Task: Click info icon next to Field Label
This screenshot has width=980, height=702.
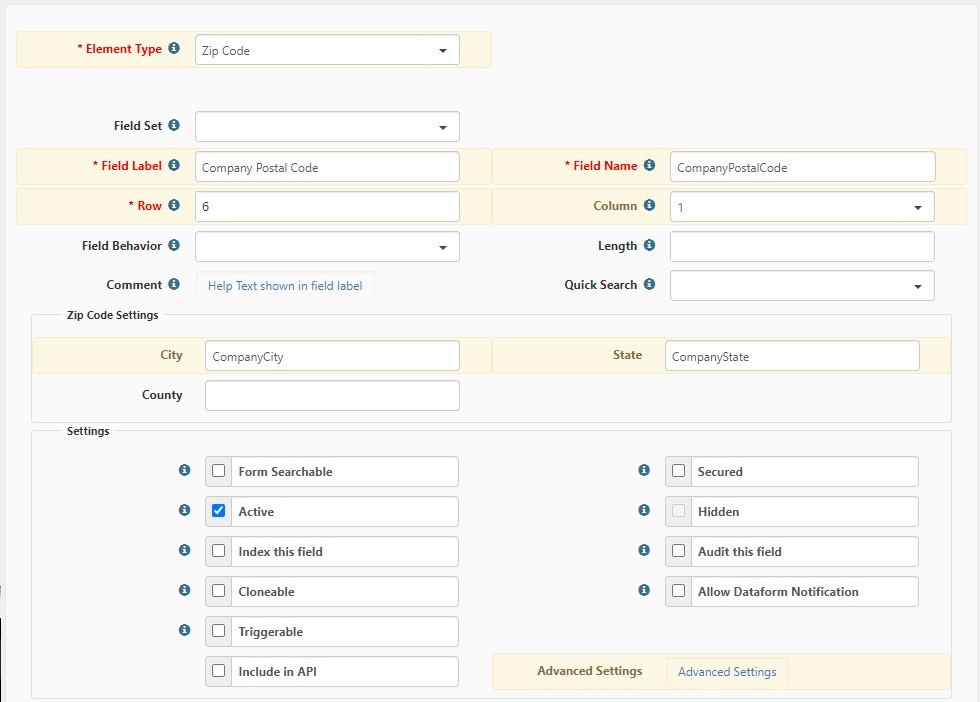Action: click(174, 166)
